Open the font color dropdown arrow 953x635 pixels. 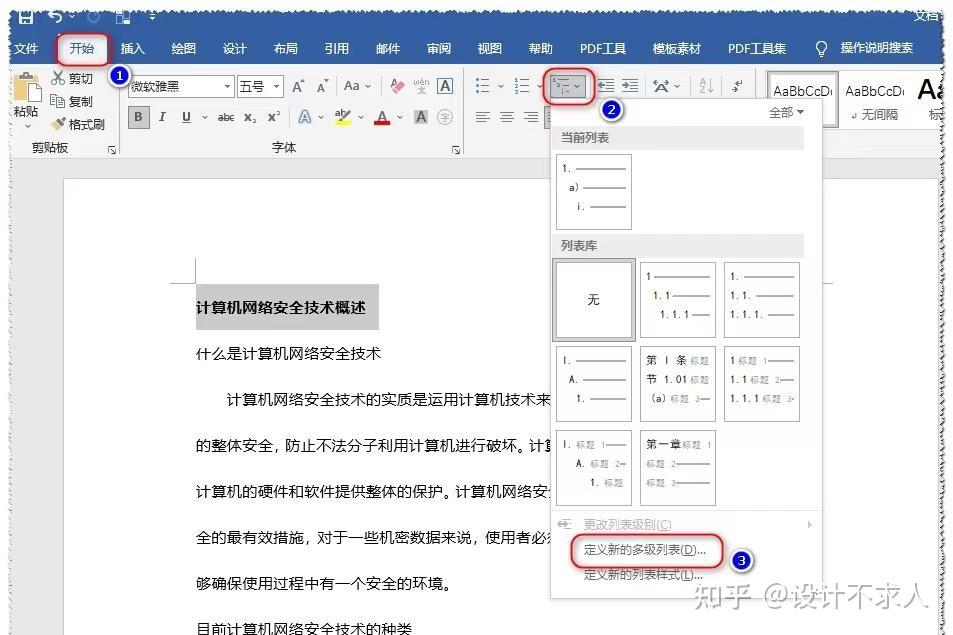400,117
